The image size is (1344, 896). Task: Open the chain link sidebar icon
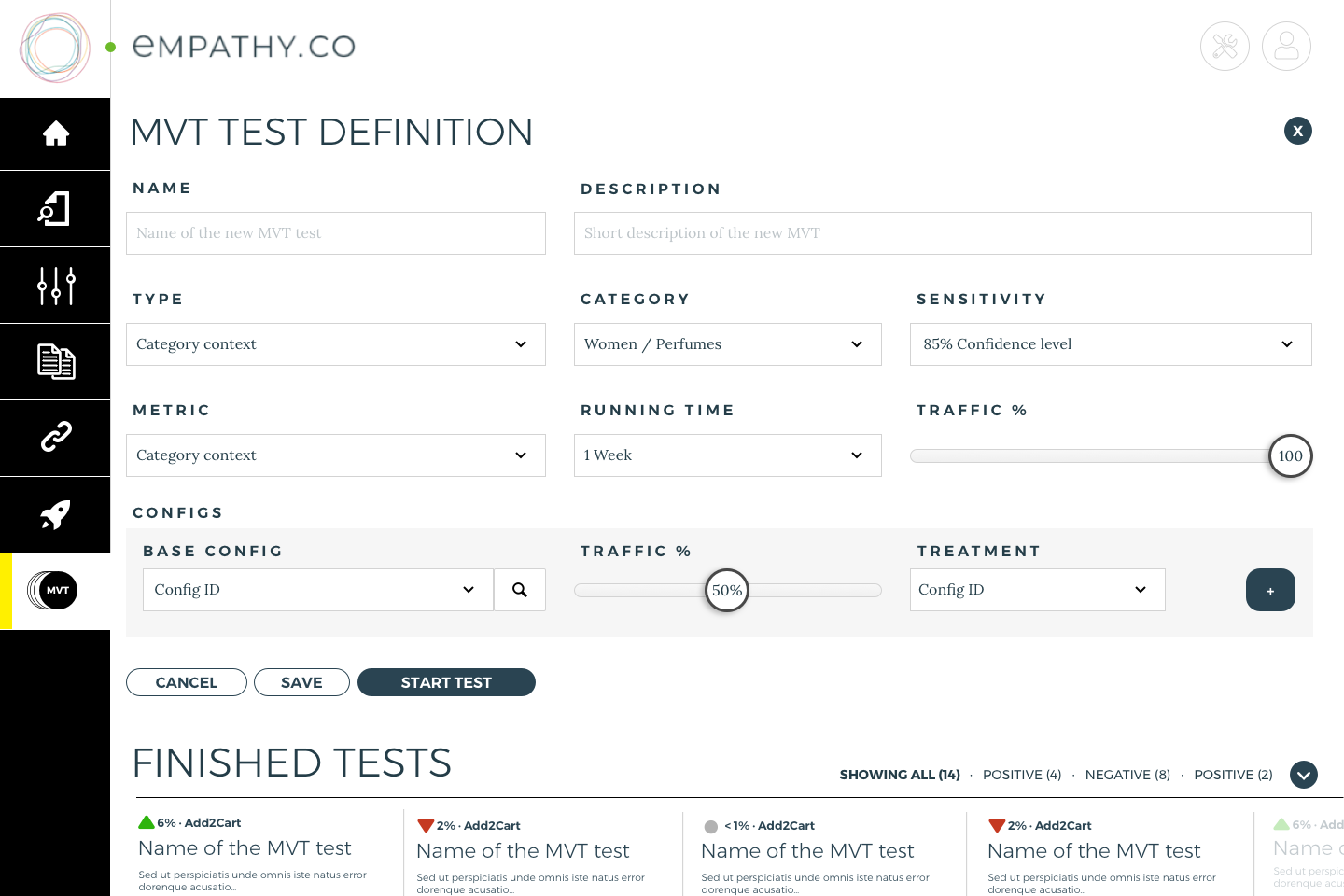click(55, 438)
